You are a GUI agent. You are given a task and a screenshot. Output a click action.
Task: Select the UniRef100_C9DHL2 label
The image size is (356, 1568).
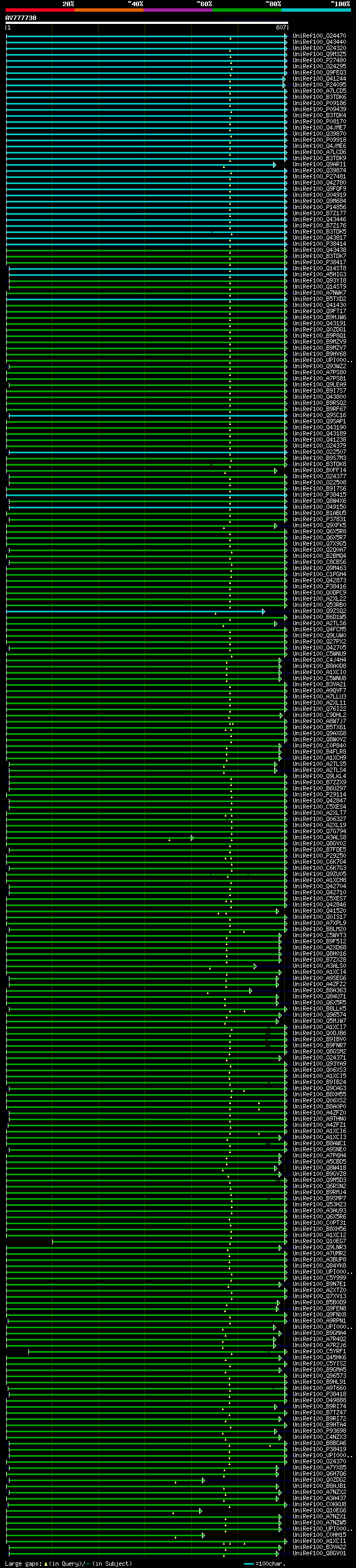pyautogui.click(x=319, y=716)
